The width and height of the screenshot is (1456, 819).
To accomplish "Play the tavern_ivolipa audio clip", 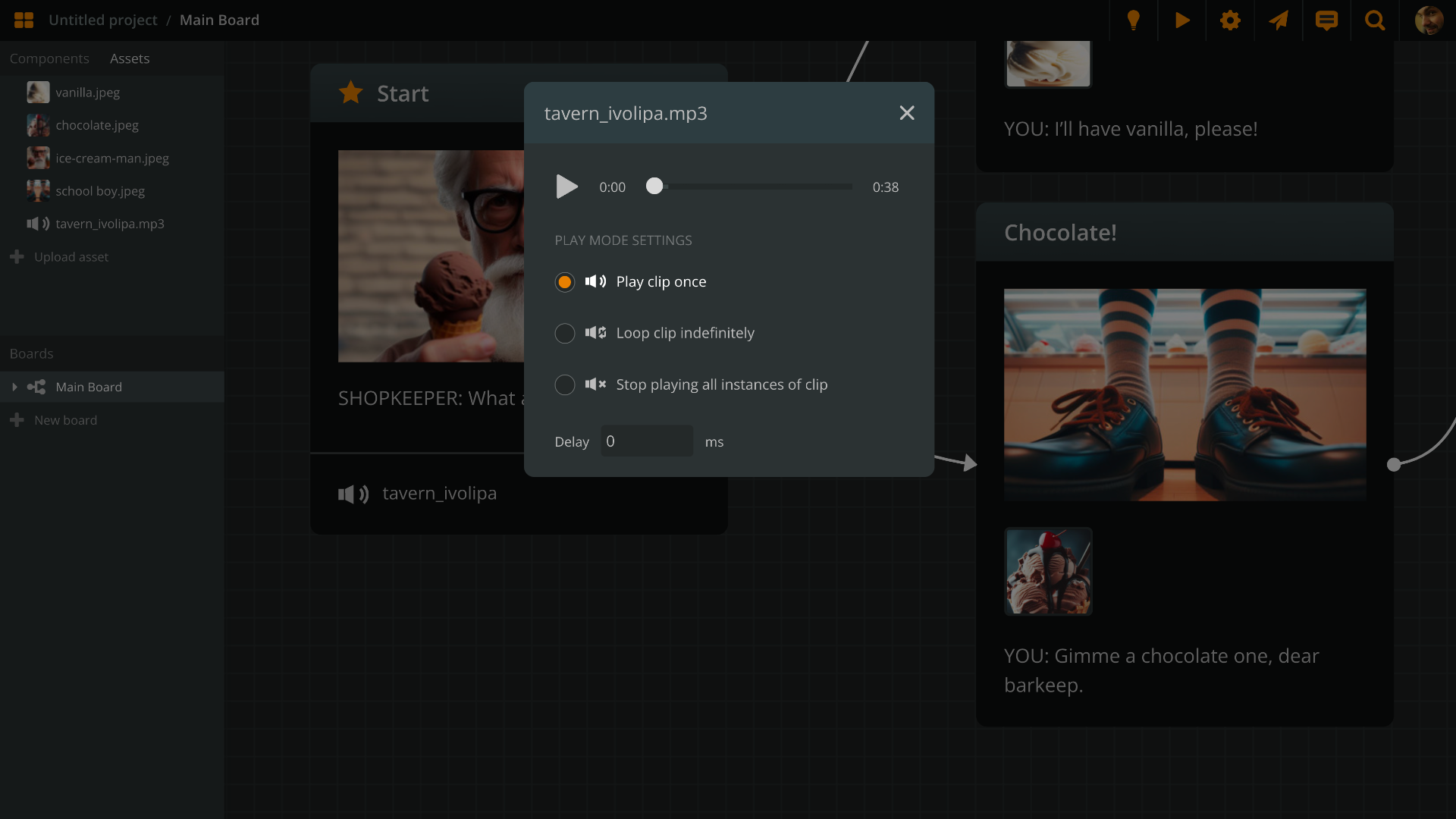I will point(566,187).
